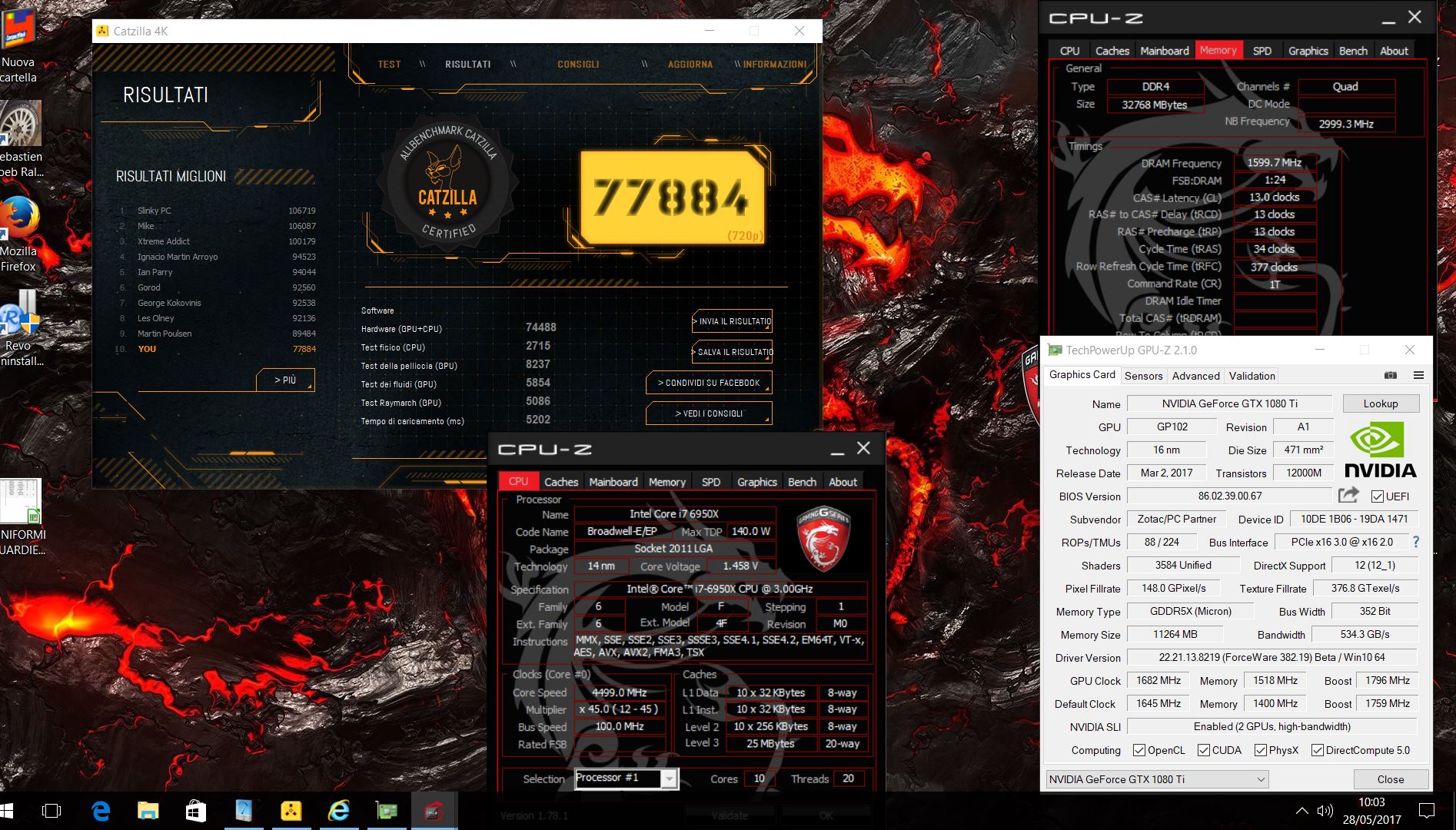
Task: Open the Mozilla Firefox desktop shortcut
Action: coord(19,234)
